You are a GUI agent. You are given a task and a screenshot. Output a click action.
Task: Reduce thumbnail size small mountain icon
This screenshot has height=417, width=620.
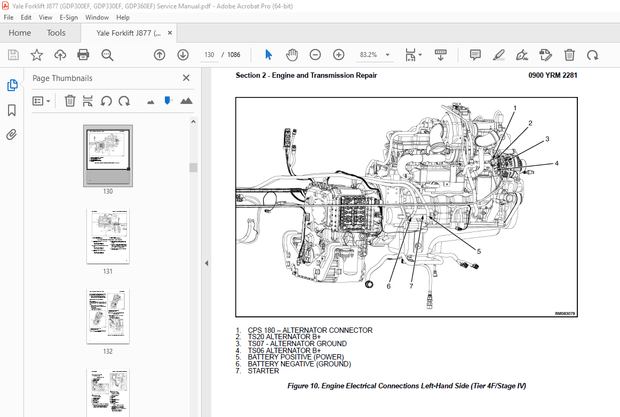[151, 102]
